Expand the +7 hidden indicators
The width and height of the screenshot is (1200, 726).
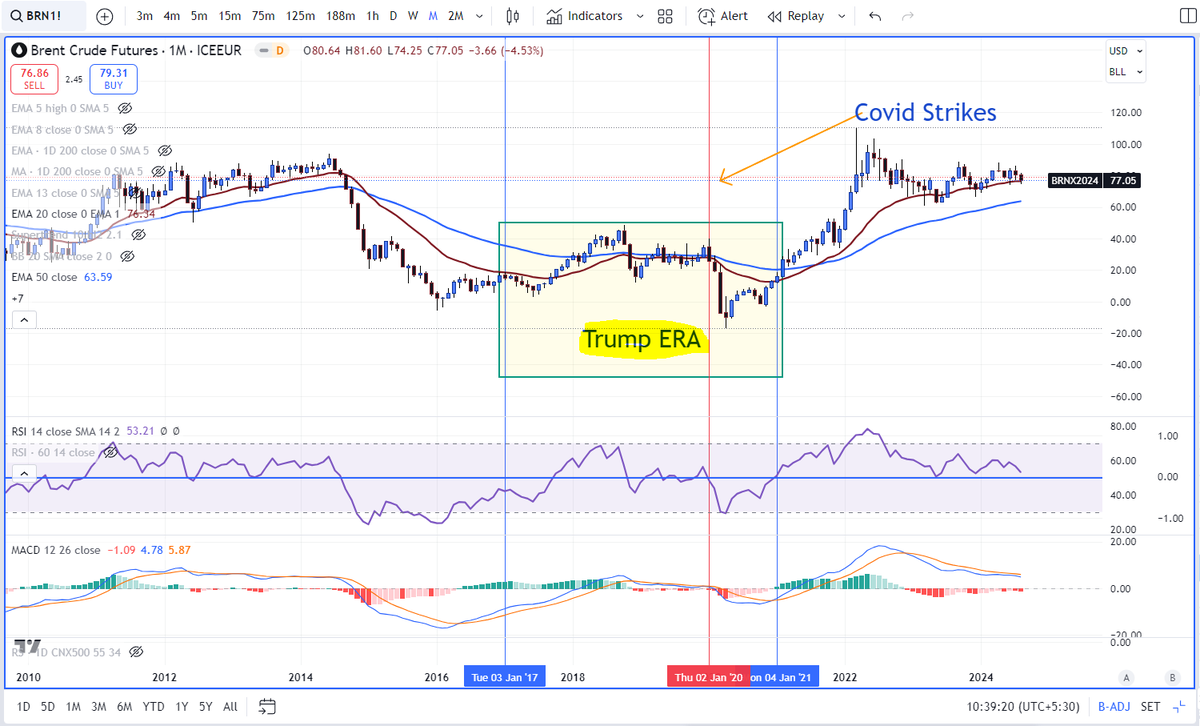point(18,298)
